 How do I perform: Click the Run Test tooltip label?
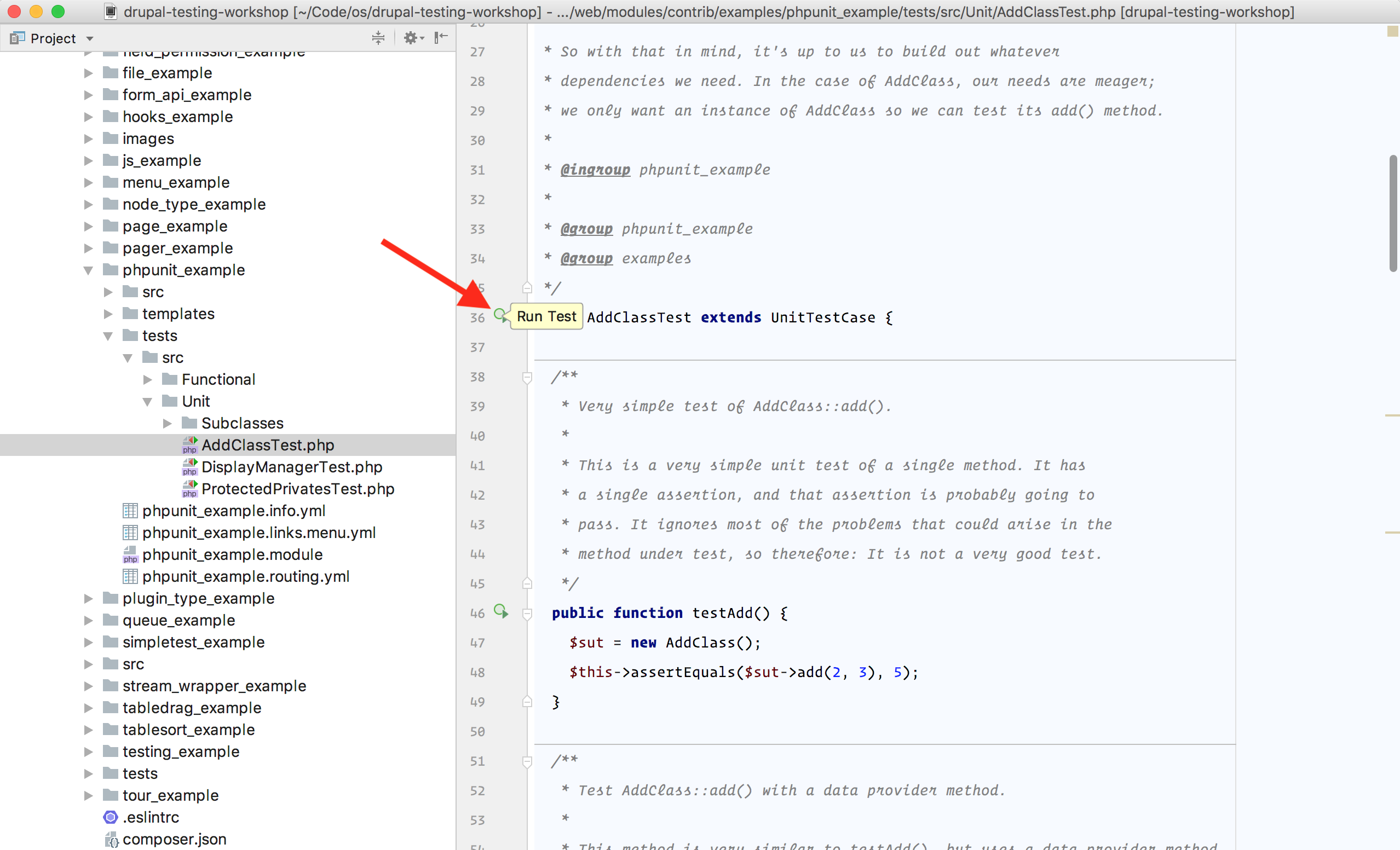click(546, 316)
